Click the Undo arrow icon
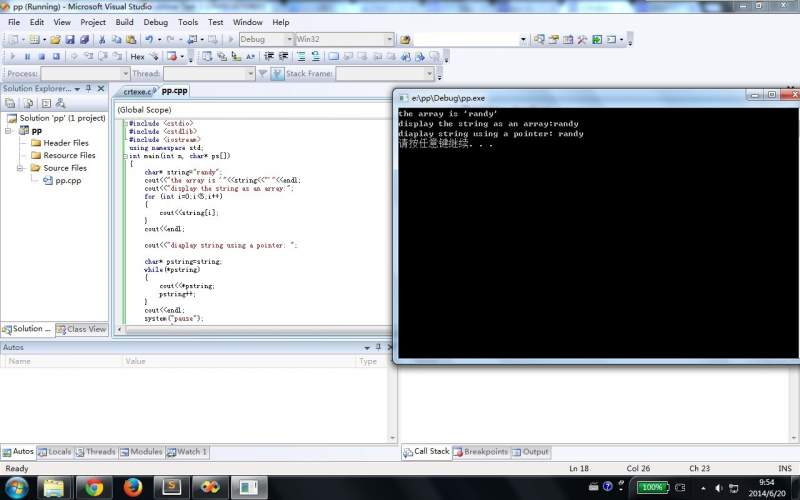This screenshot has height=500, width=800. [148, 40]
